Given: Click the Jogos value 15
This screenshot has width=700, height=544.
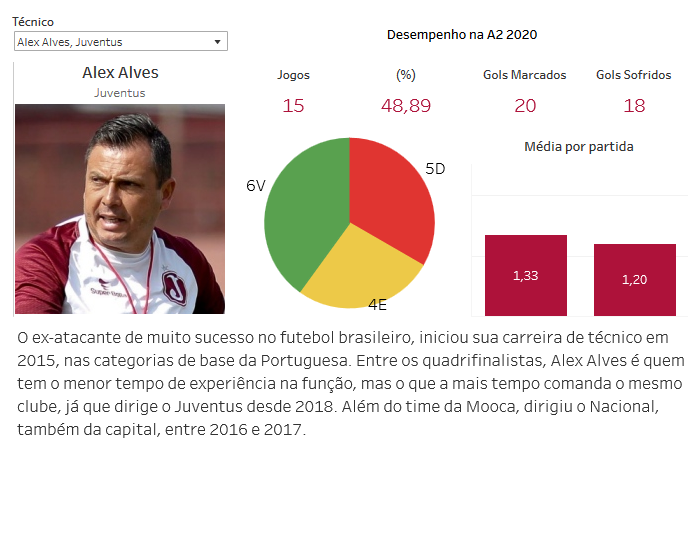Looking at the screenshot, I should point(293,106).
